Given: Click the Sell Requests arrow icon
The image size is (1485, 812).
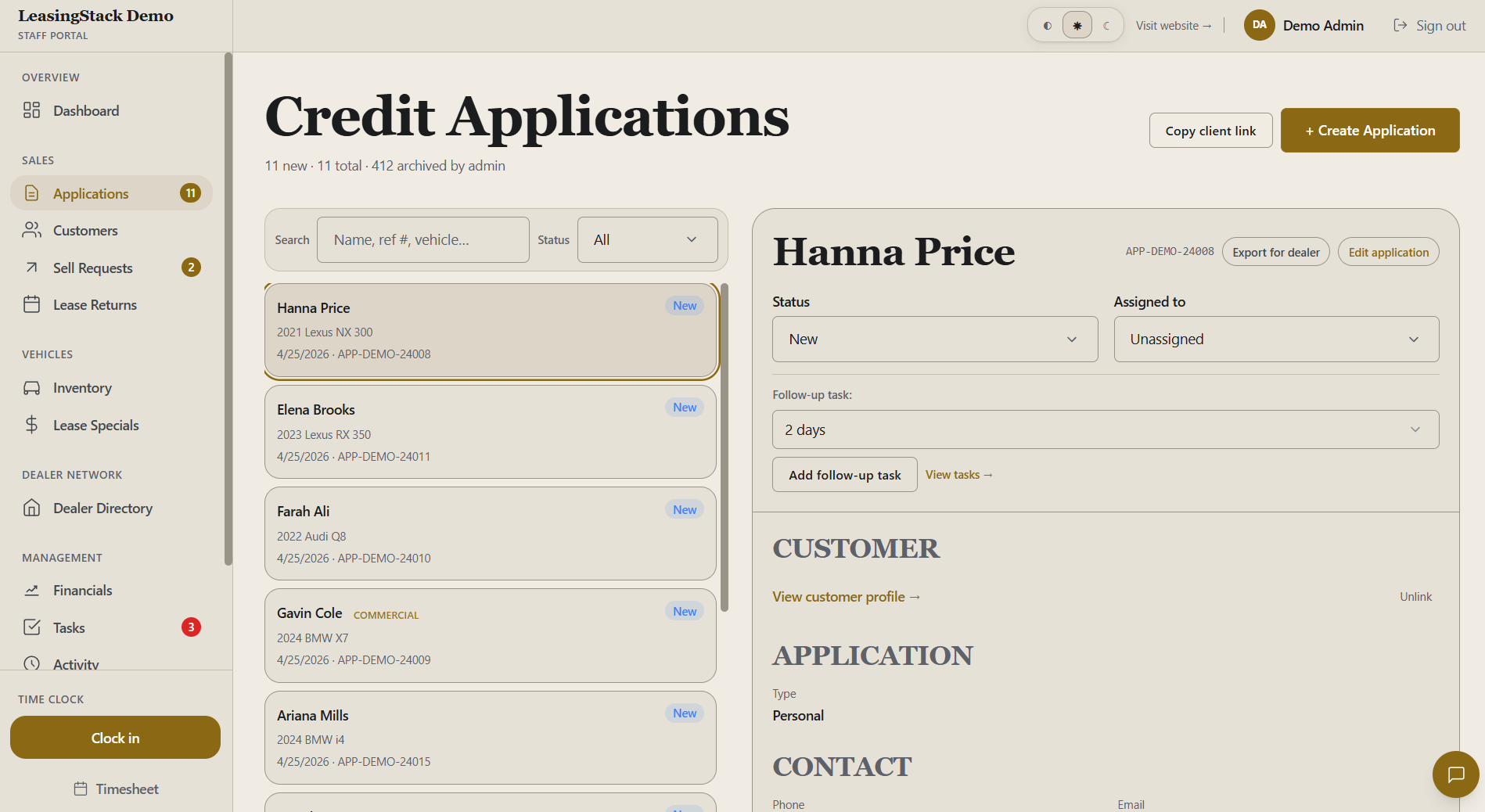Looking at the screenshot, I should 31,268.
